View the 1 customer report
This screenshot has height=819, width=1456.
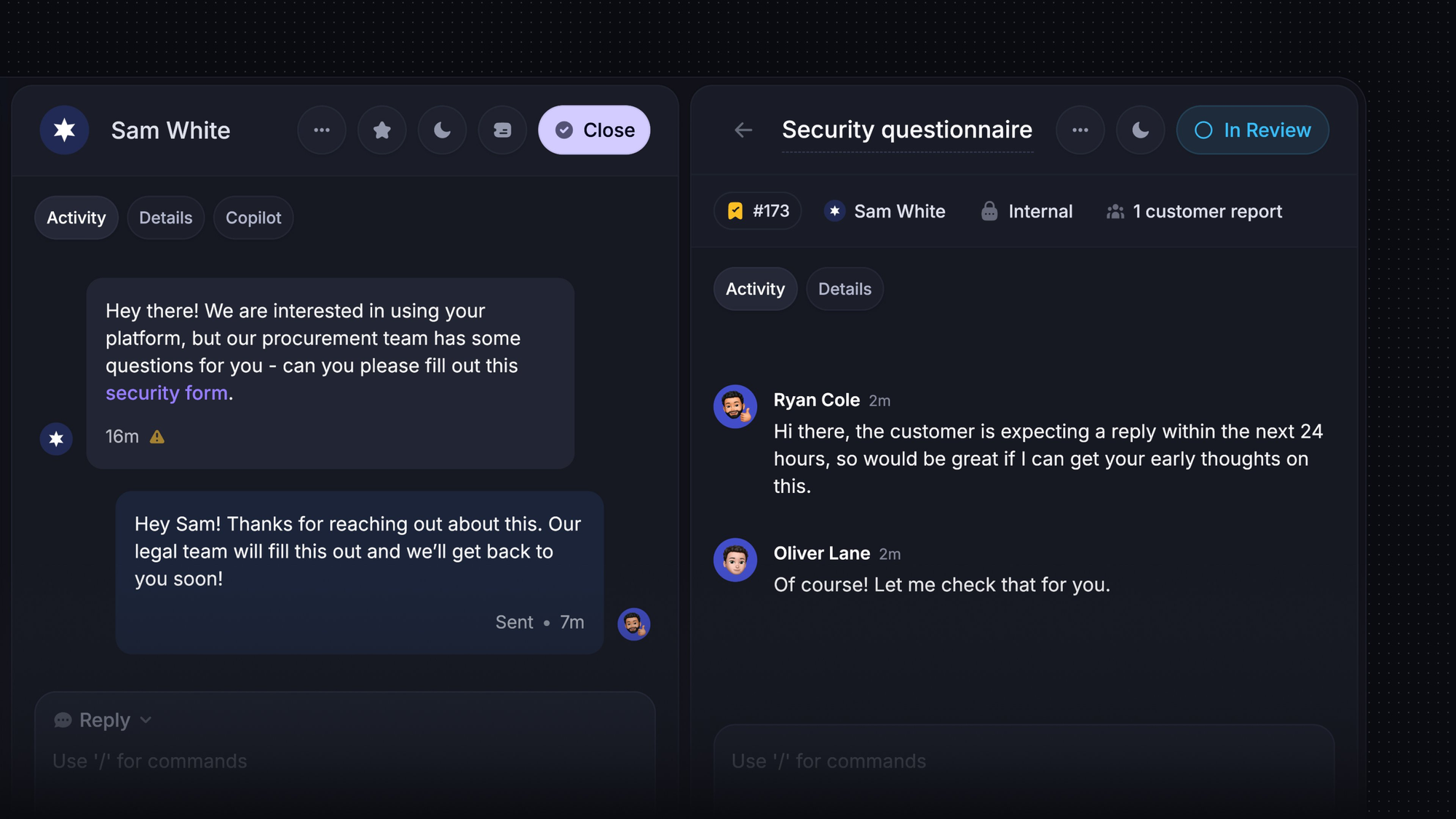[1195, 211]
